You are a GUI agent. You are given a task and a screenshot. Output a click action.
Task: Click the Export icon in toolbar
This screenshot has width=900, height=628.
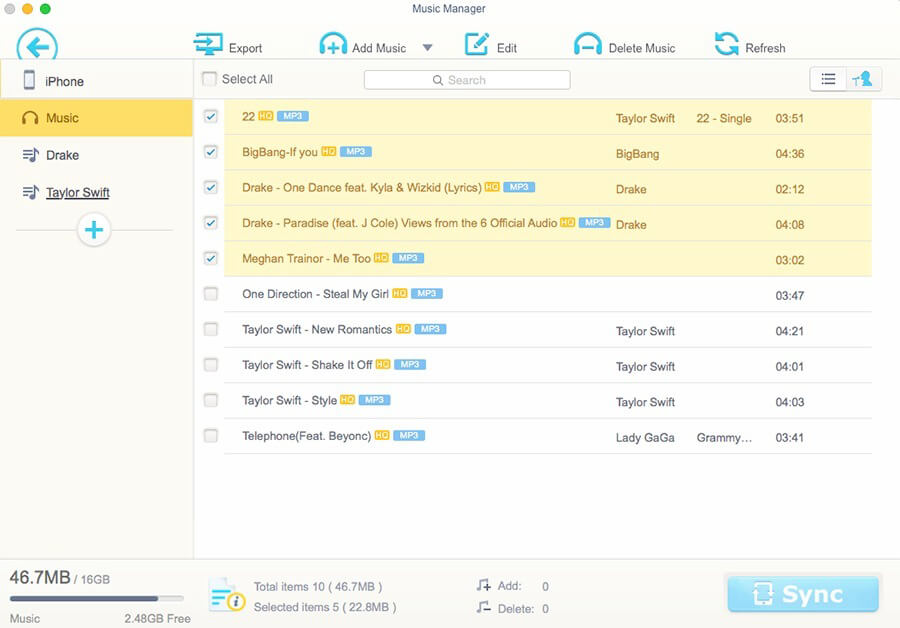point(208,46)
